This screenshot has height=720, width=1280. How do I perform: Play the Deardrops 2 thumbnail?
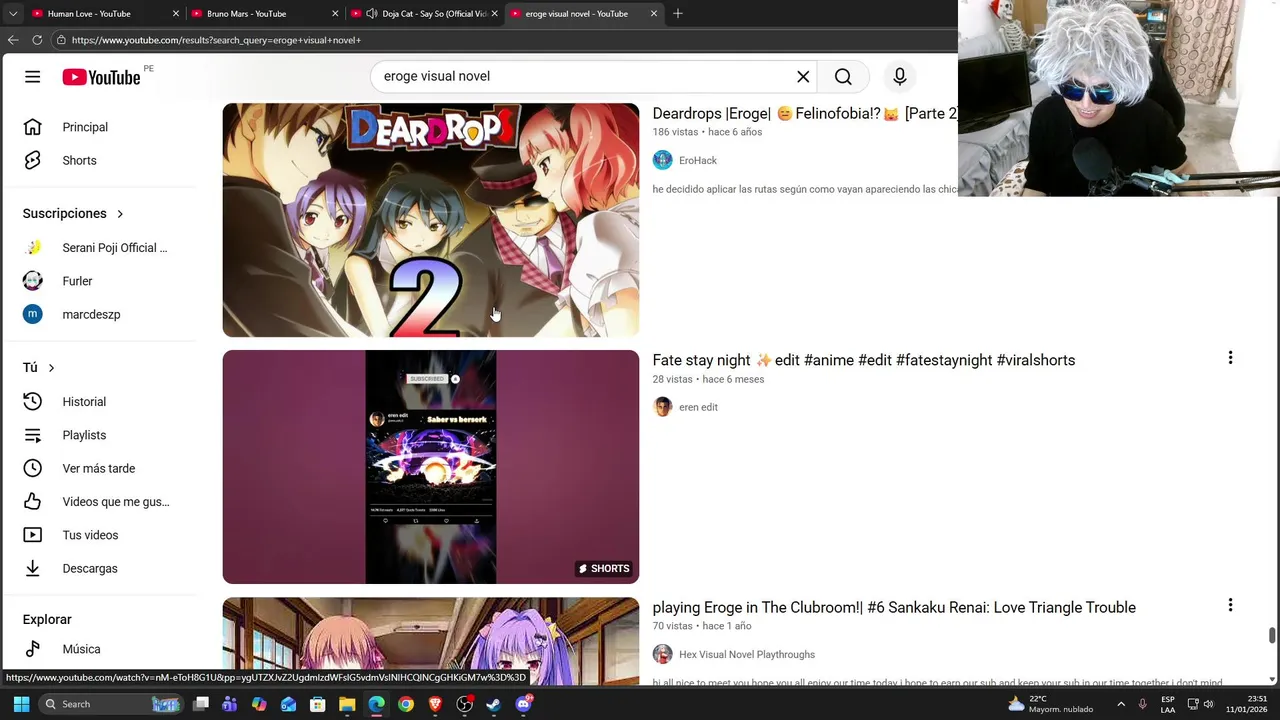tap(430, 220)
